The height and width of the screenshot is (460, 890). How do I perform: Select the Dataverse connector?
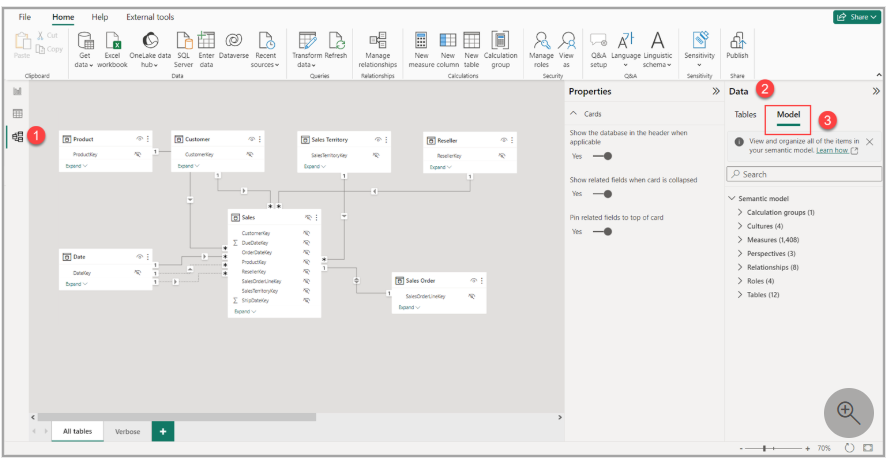(x=233, y=45)
